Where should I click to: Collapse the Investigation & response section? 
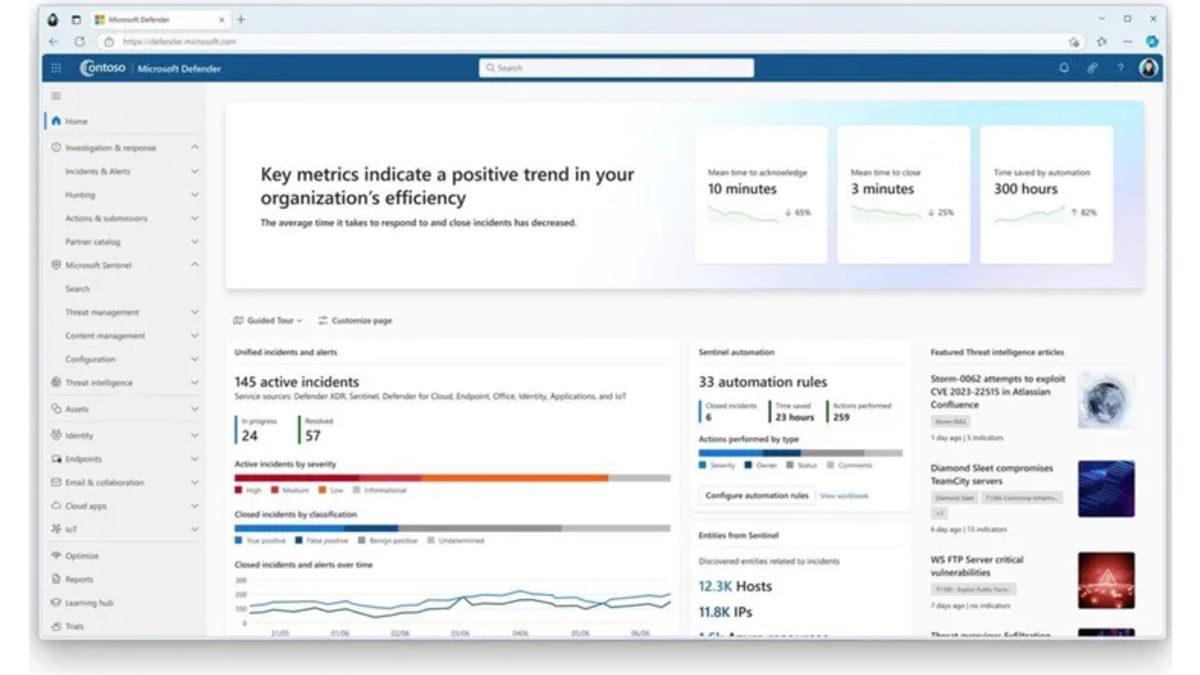[x=196, y=146]
